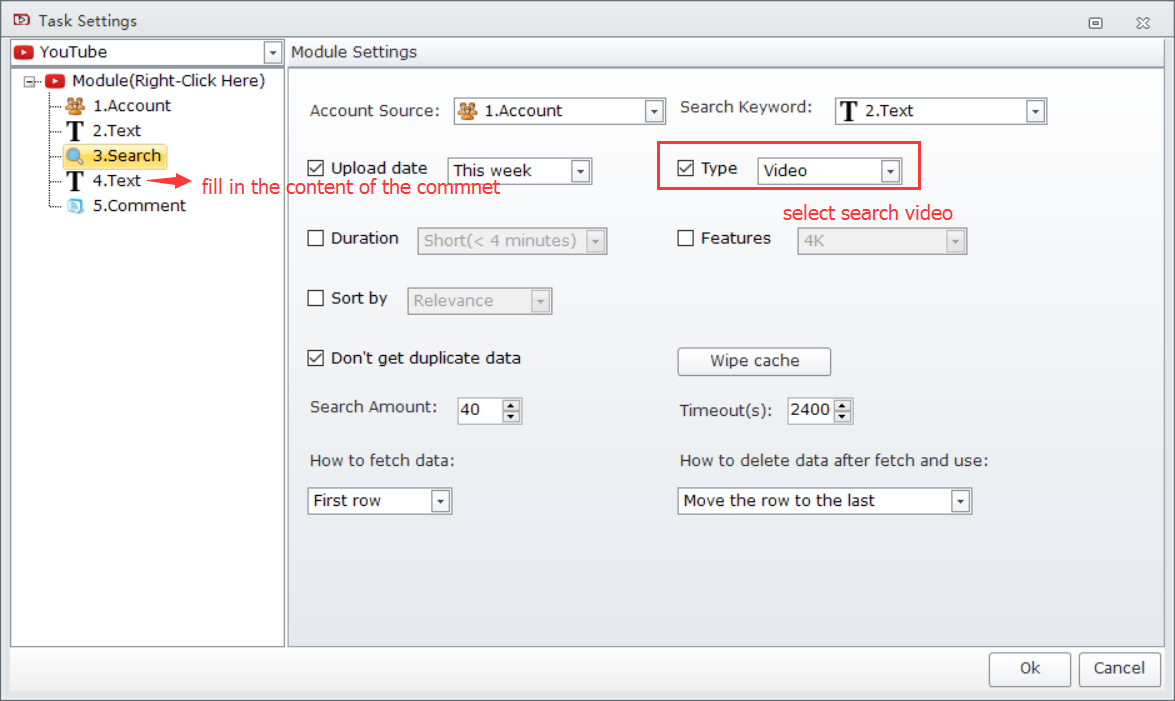Click the 3.Search magnifier icon
1175x701 pixels.
[75, 156]
